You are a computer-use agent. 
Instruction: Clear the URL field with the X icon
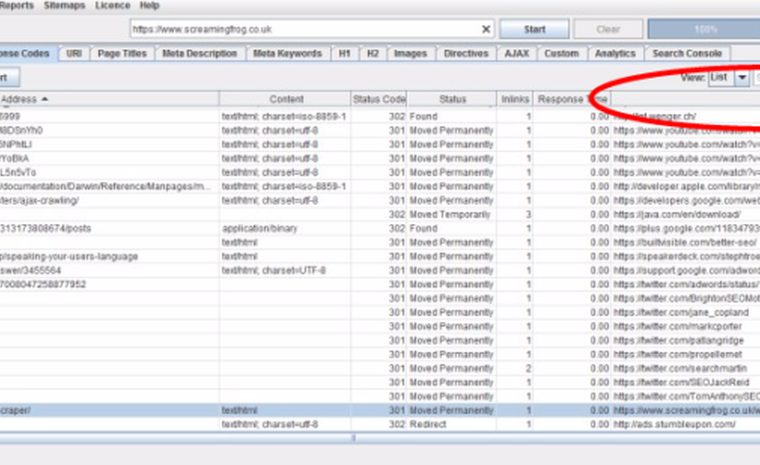pyautogui.click(x=486, y=30)
